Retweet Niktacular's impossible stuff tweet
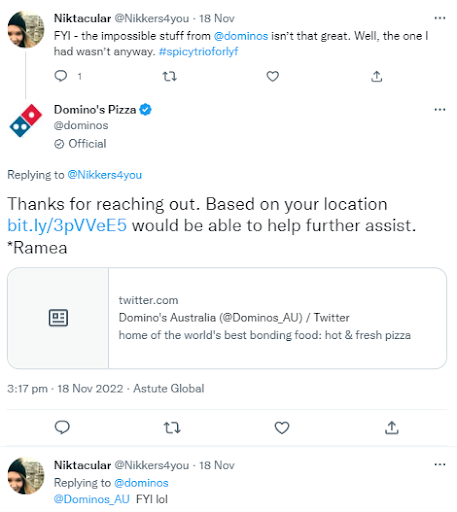Screen dimensions: 457x512 [x=170, y=77]
